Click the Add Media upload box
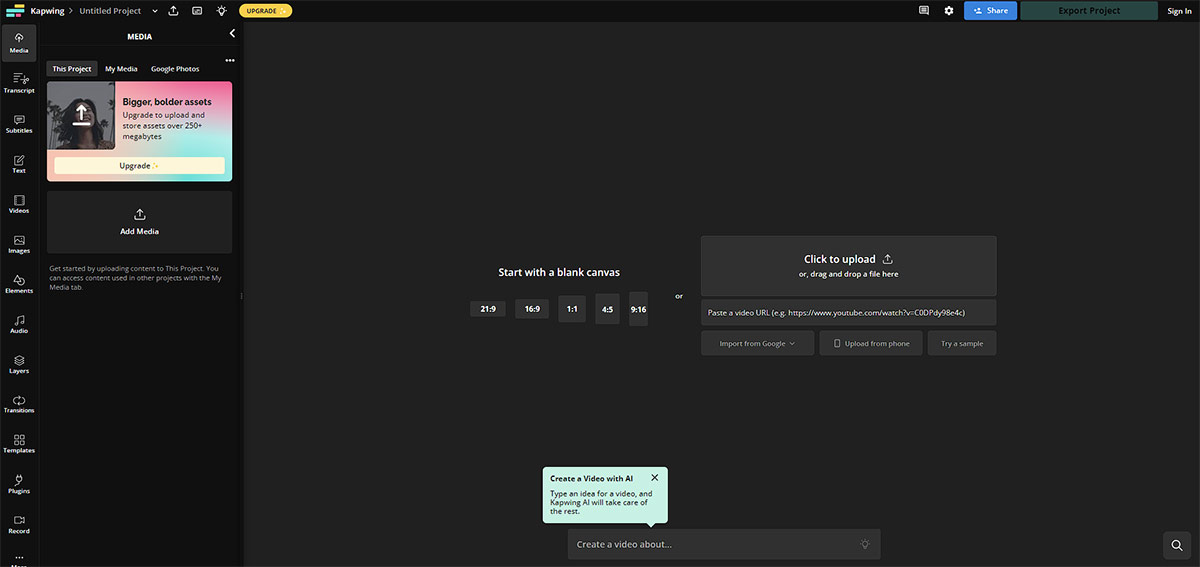1200x567 pixels. (x=139, y=222)
